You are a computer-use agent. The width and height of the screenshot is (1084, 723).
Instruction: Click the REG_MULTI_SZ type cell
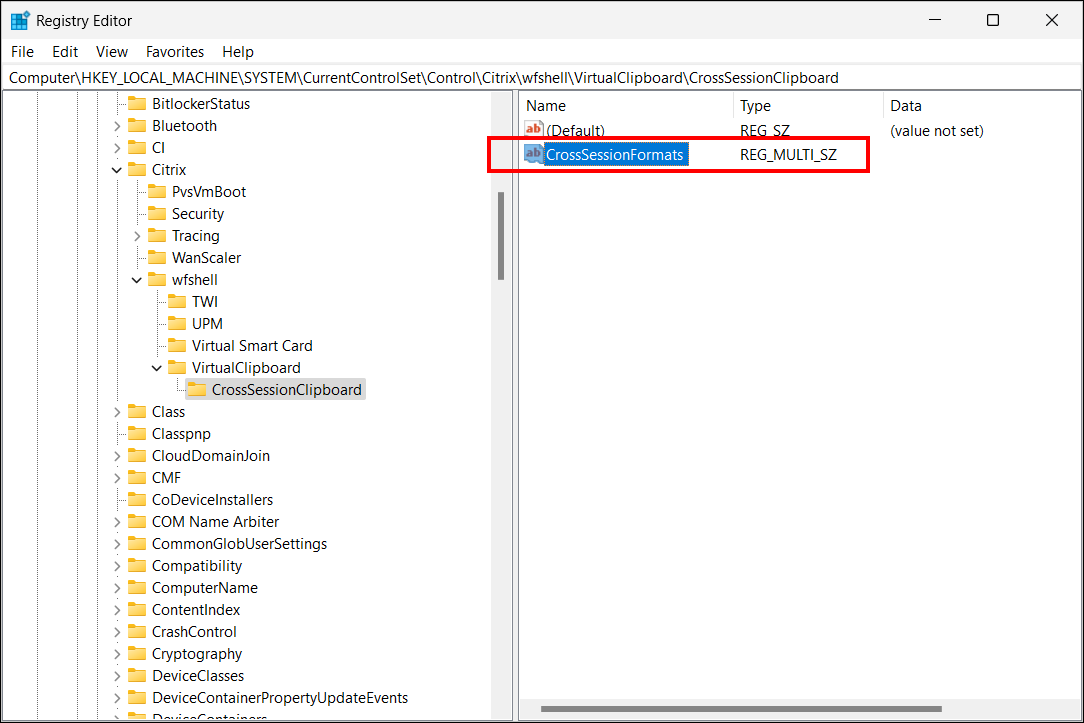pyautogui.click(x=788, y=155)
